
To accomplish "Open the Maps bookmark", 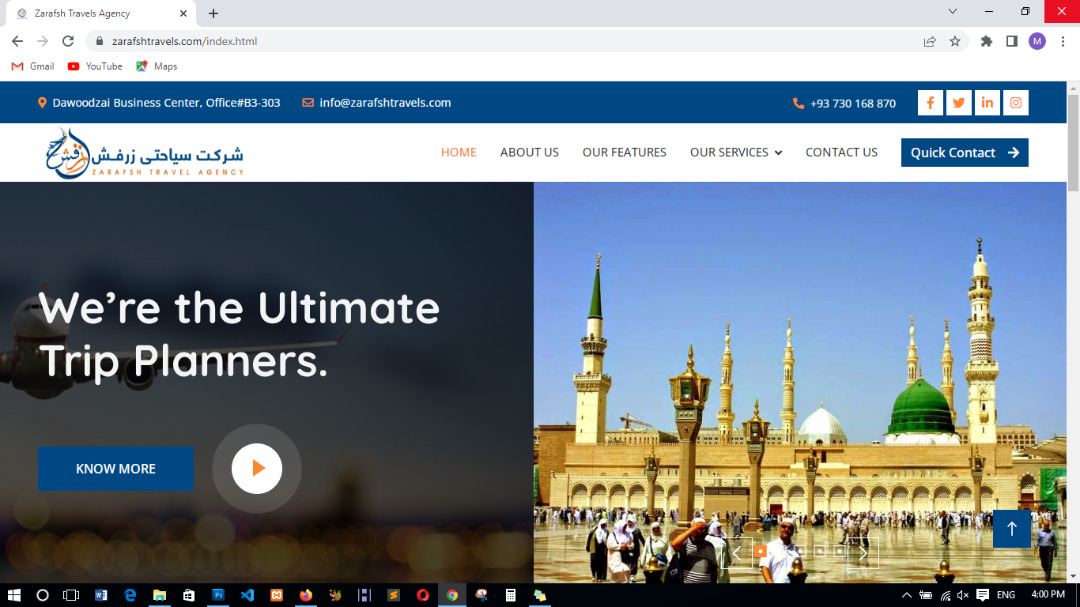I will pos(156,66).
